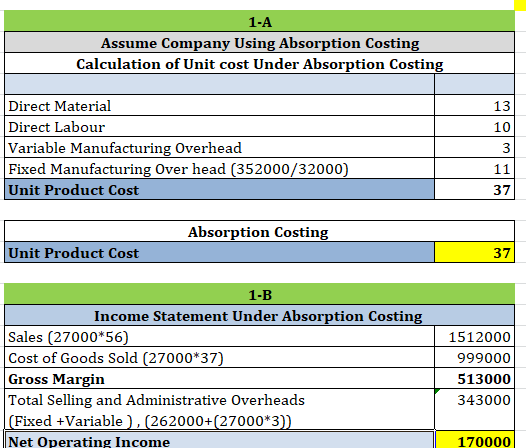Select the white Unit Product Cost value 37
The image size is (526, 448).
click(x=474, y=189)
